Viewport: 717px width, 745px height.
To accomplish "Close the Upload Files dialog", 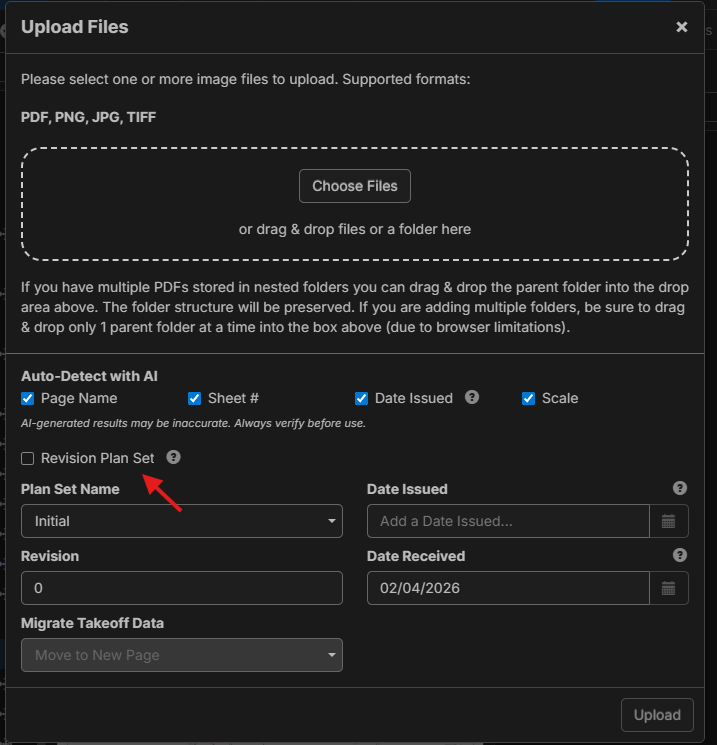I will tap(681, 27).
